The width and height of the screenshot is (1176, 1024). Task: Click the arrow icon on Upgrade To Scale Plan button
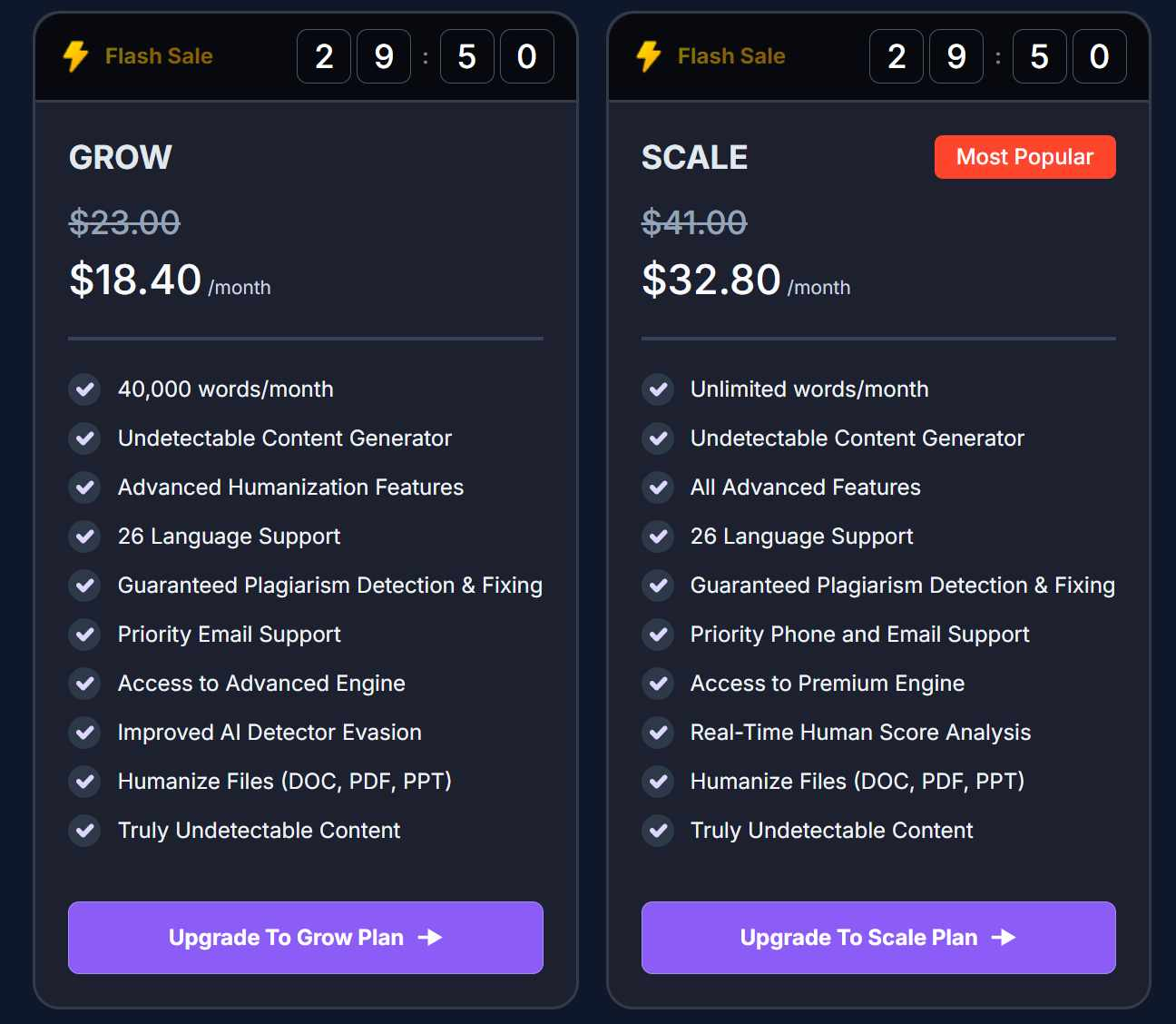tap(1005, 938)
